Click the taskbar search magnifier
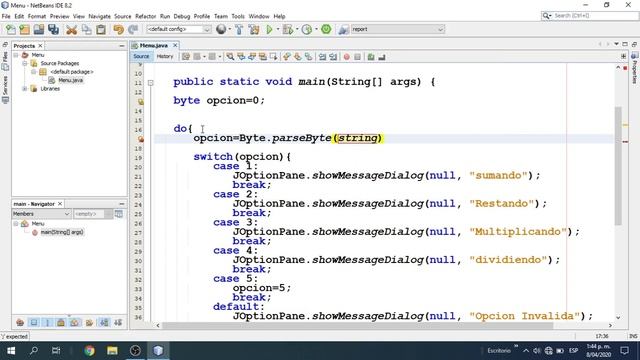This screenshot has width=640, height=360. tap(34, 350)
